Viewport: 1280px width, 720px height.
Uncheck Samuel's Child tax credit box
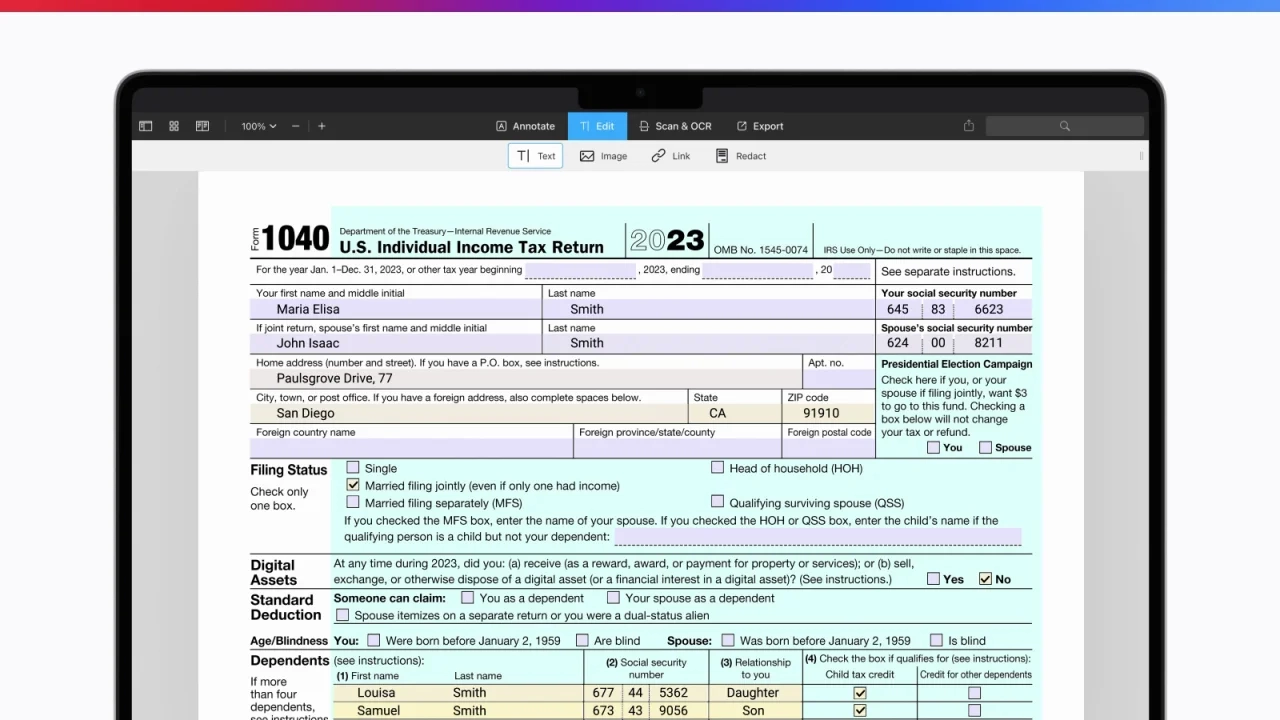tap(859, 711)
